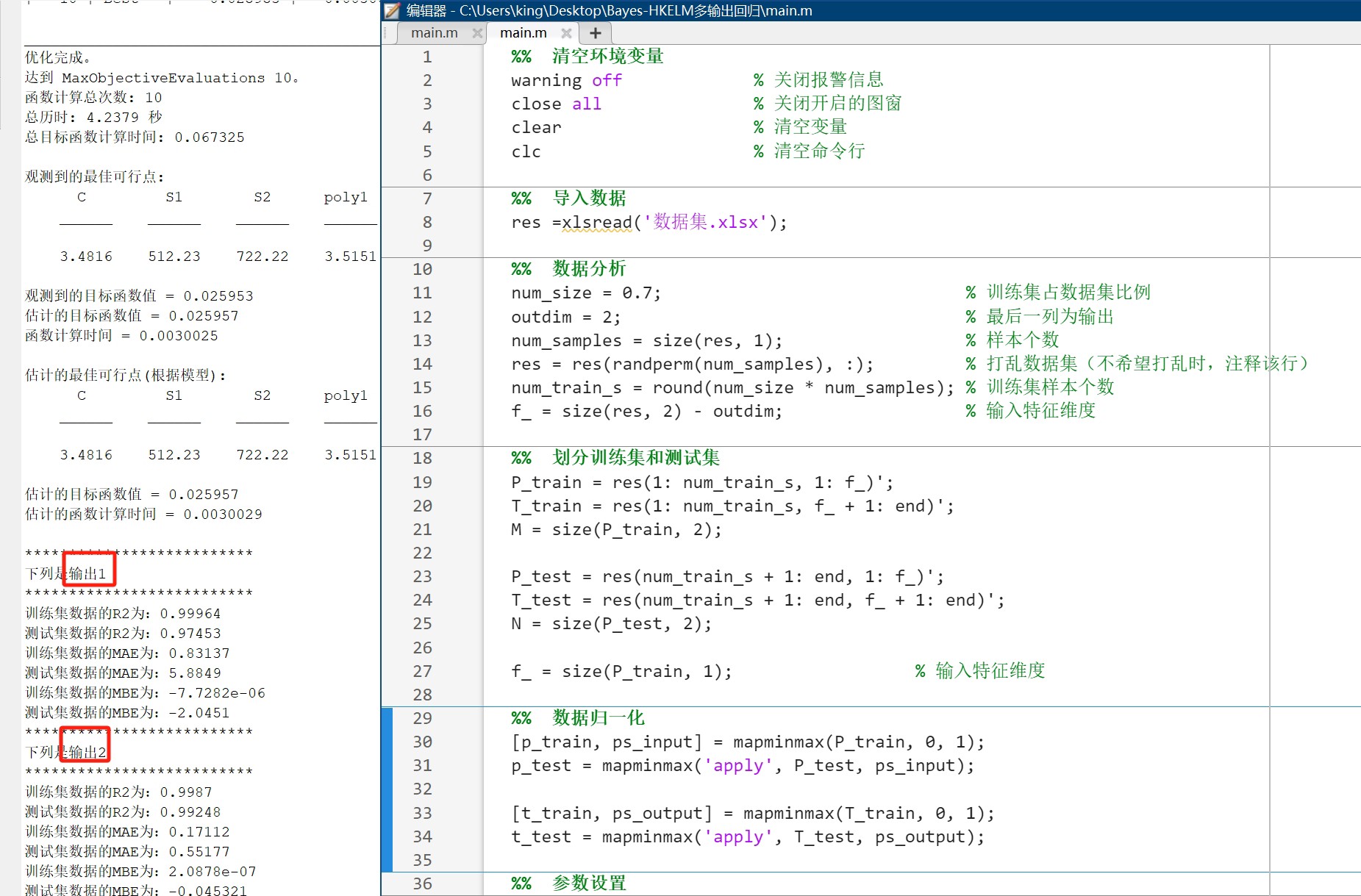The image size is (1361, 896).
Task: Click the p_test mapminmax 'apply' line
Action: pyautogui.click(x=743, y=765)
